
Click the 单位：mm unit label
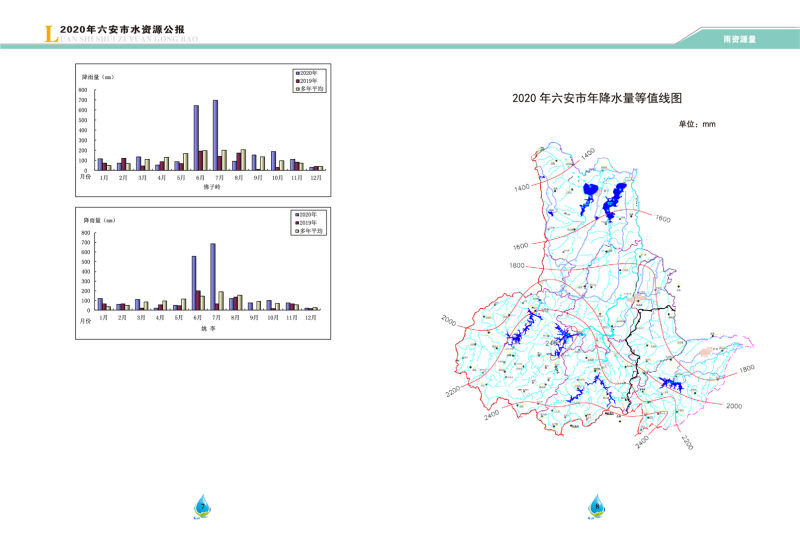coord(697,124)
